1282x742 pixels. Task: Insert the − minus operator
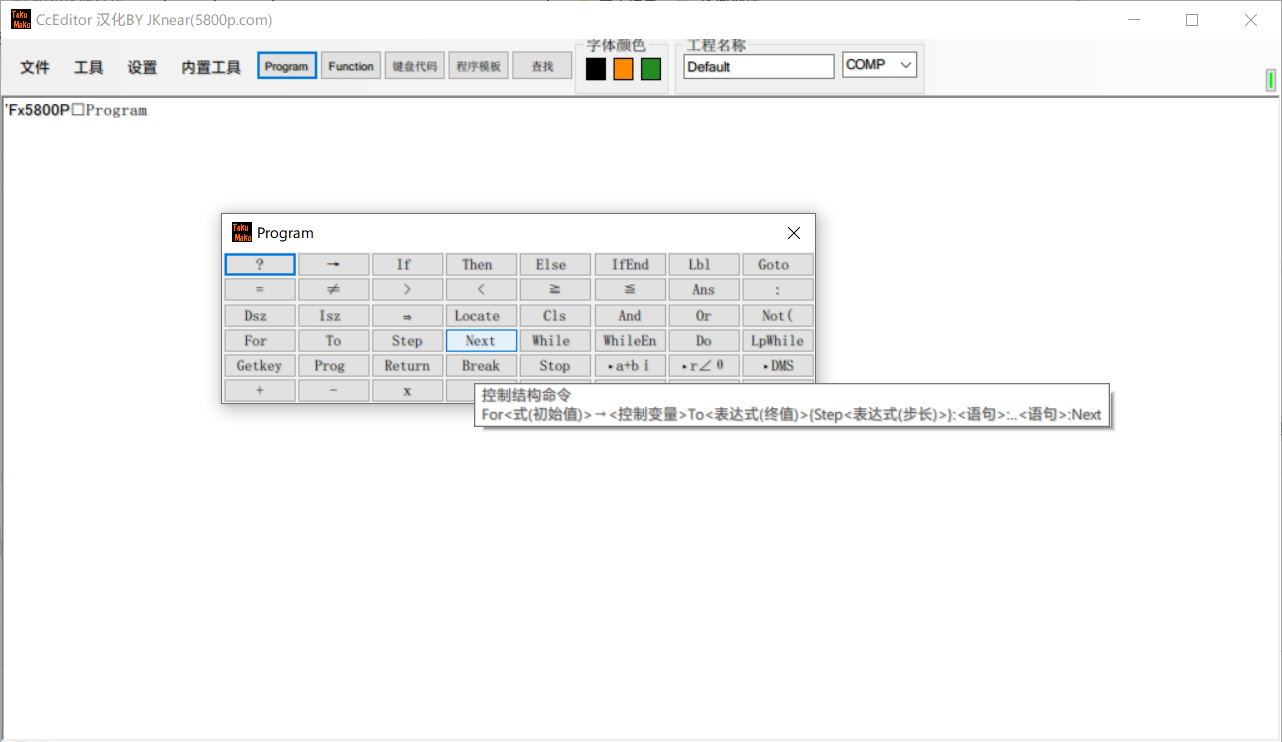[334, 391]
